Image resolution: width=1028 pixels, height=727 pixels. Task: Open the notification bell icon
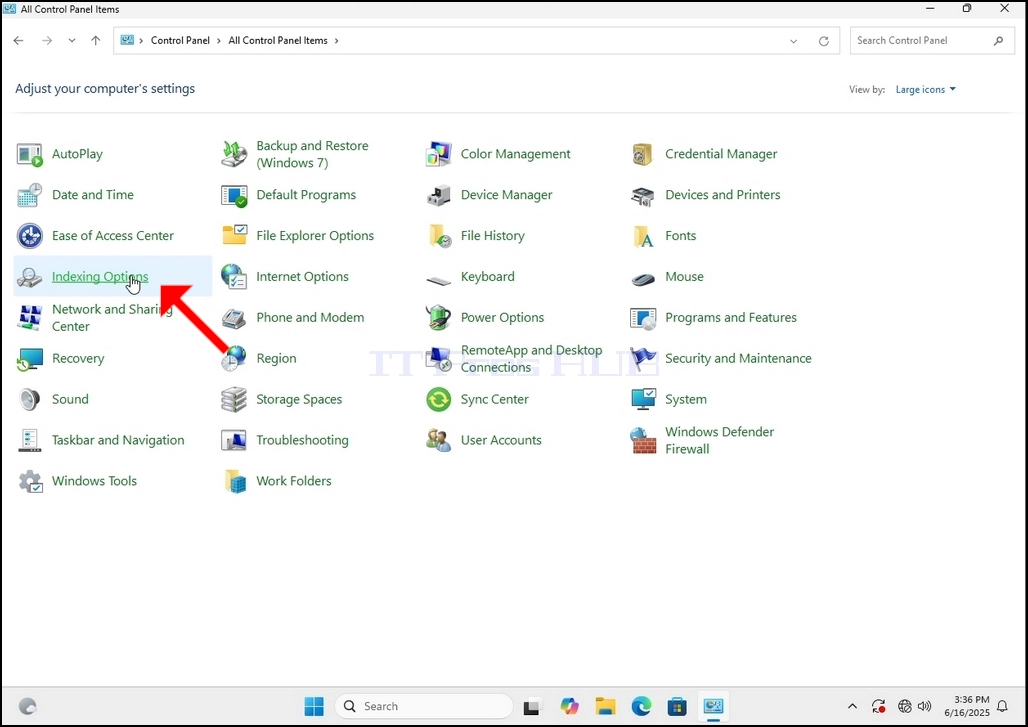pos(1002,706)
